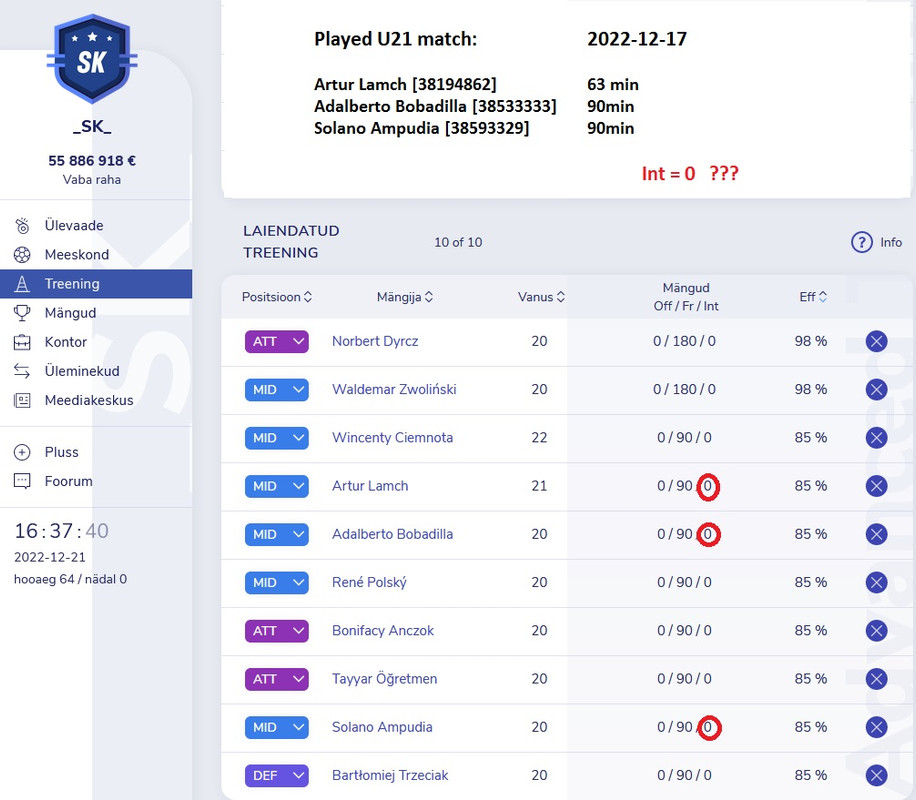The width and height of the screenshot is (916, 800).
Task: Open position dropdown for Waldemar Zwoliński
Action: point(276,390)
